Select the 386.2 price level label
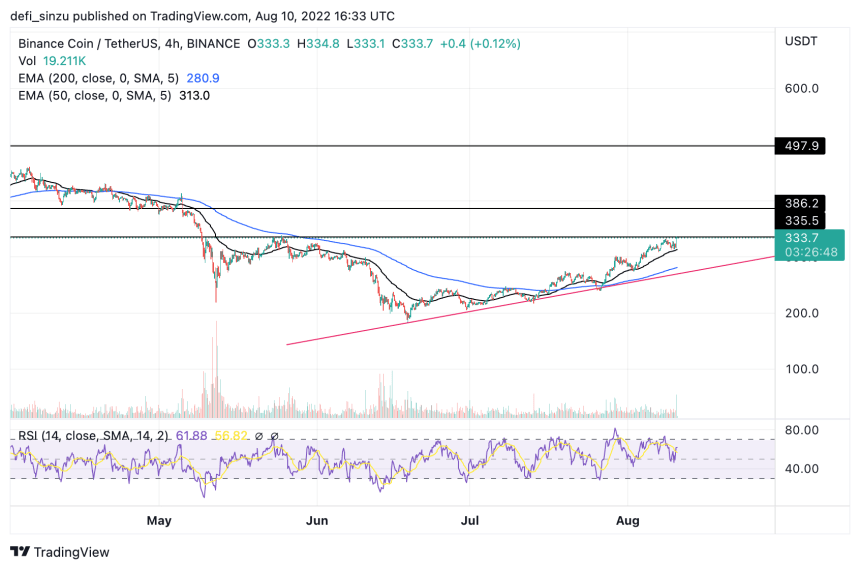The height and width of the screenshot is (569, 860). click(800, 204)
